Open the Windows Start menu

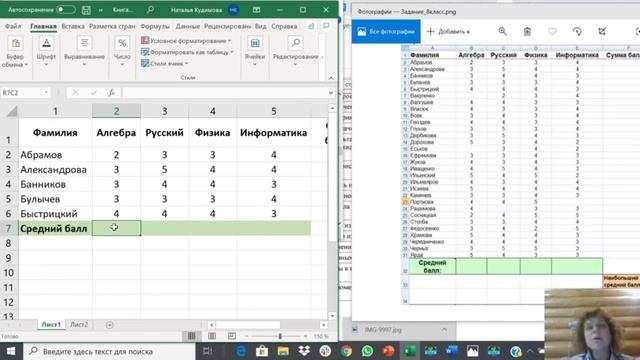click(11, 351)
